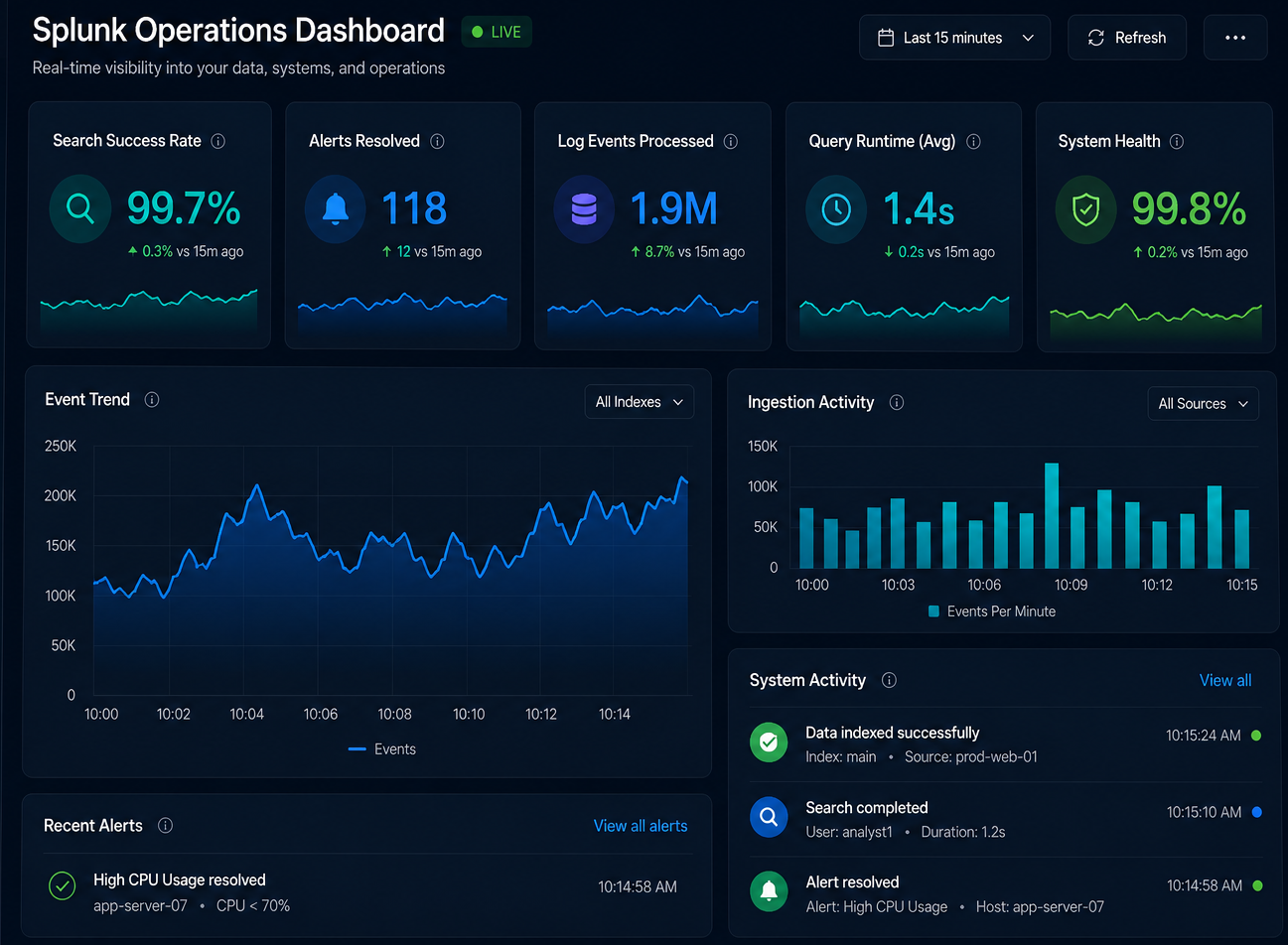Open the three-dots more options menu
Viewport: 1288px width, 945px height.
coord(1235,38)
